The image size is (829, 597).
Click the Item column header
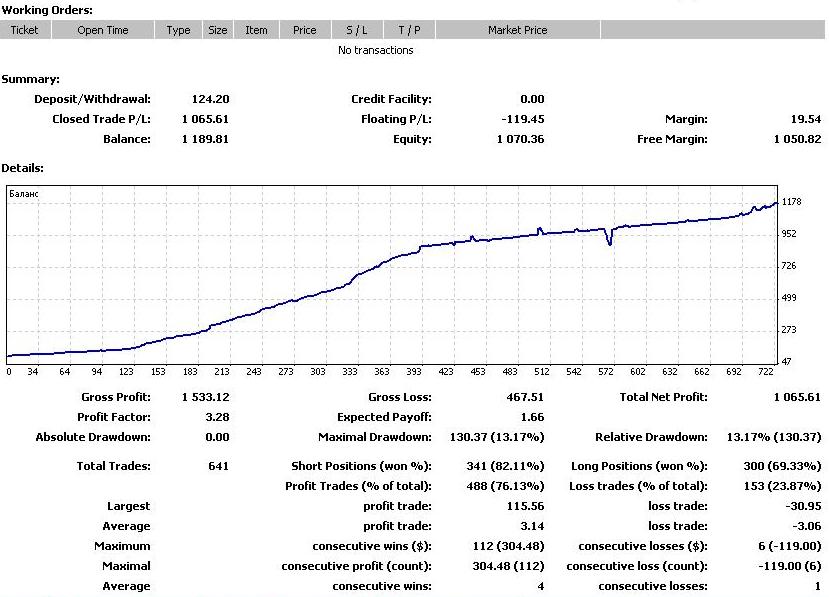[x=256, y=30]
